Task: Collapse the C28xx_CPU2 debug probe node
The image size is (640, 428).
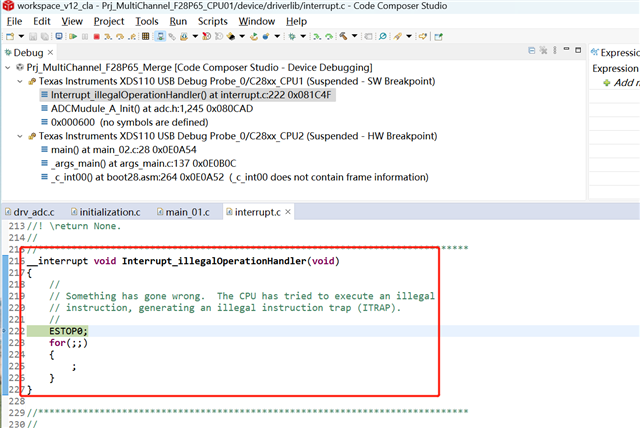Action: pyautogui.click(x=20, y=136)
